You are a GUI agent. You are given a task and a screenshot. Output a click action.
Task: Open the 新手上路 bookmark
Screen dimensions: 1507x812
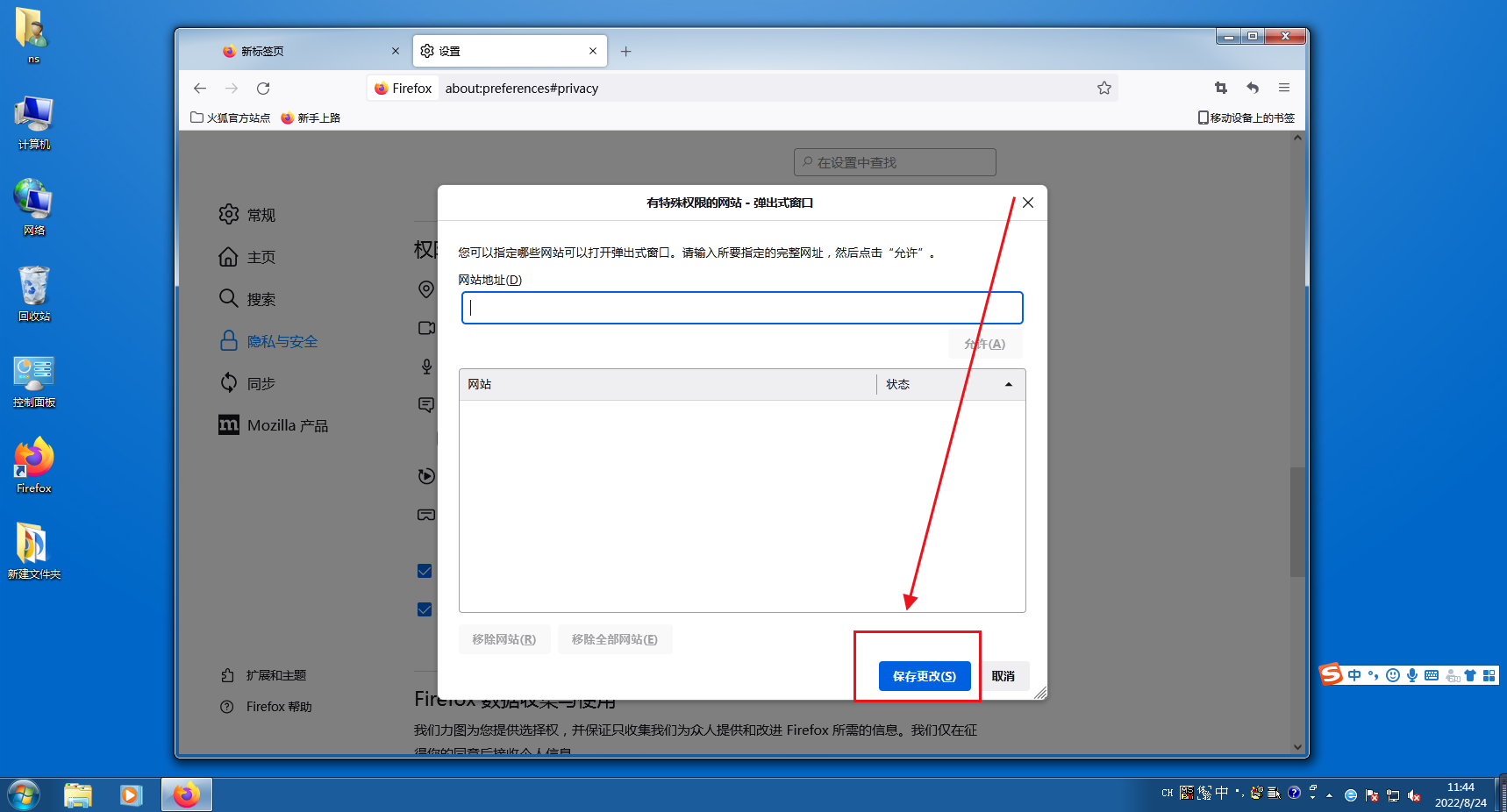(311, 118)
